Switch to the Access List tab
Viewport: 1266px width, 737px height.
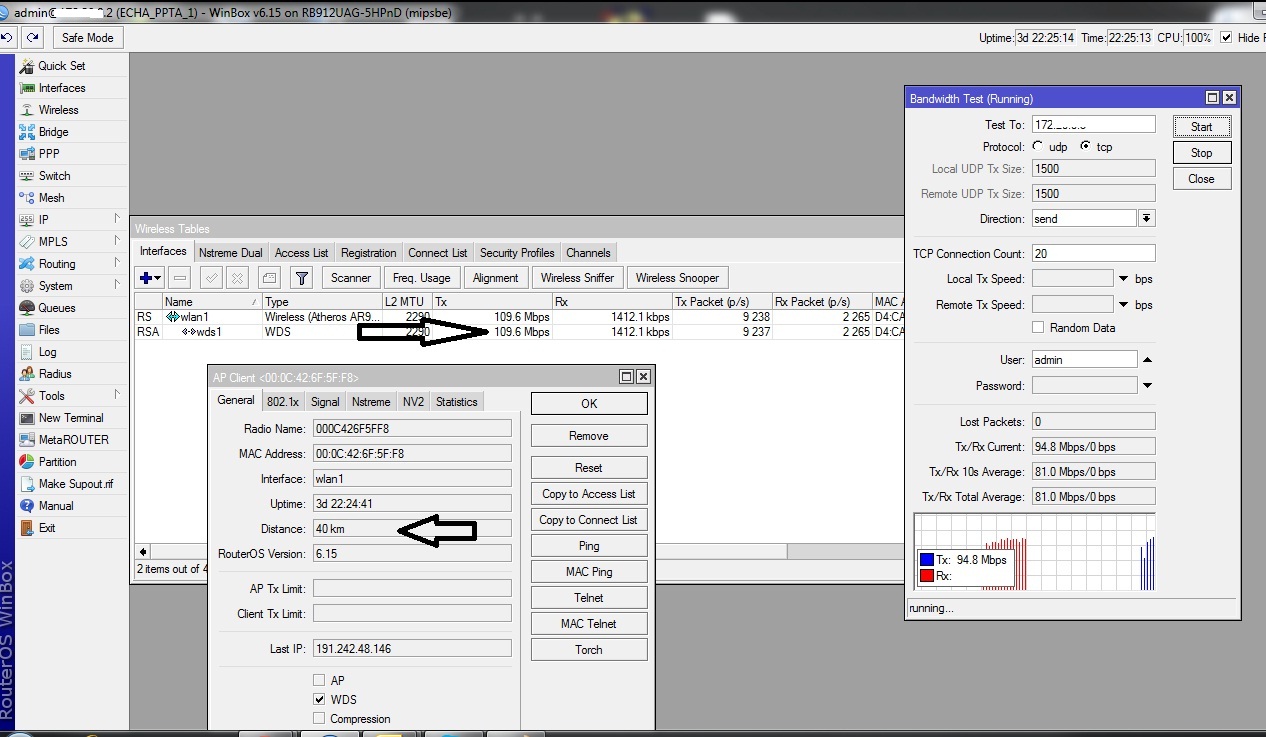[x=301, y=253]
